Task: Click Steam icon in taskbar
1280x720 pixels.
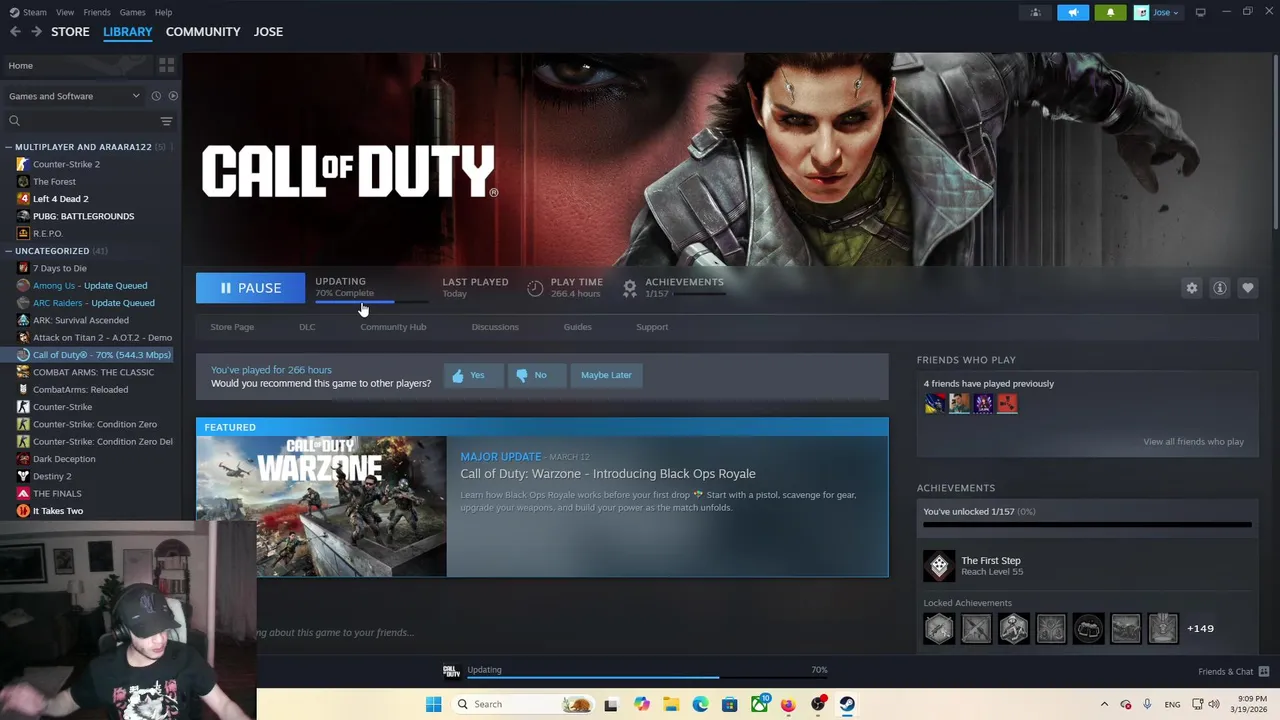Action: point(847,704)
